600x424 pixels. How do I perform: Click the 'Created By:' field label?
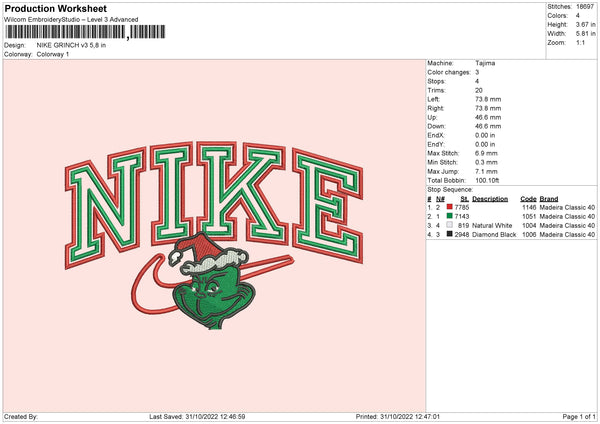pos(21,416)
